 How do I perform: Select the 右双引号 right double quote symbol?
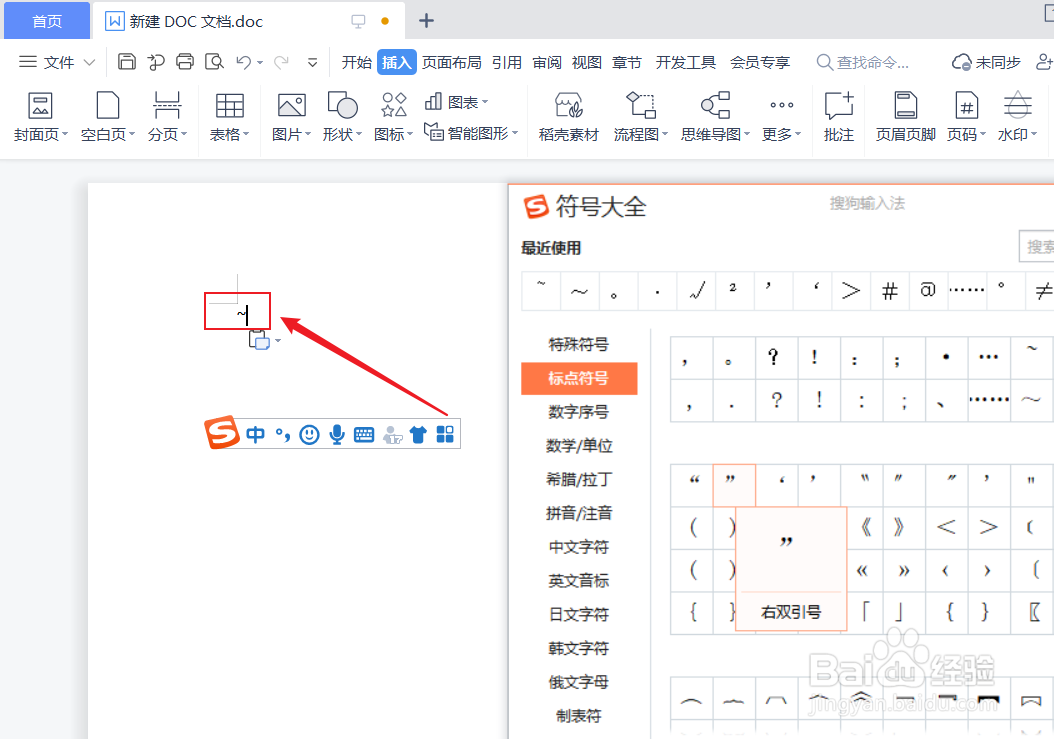pyautogui.click(x=734, y=484)
